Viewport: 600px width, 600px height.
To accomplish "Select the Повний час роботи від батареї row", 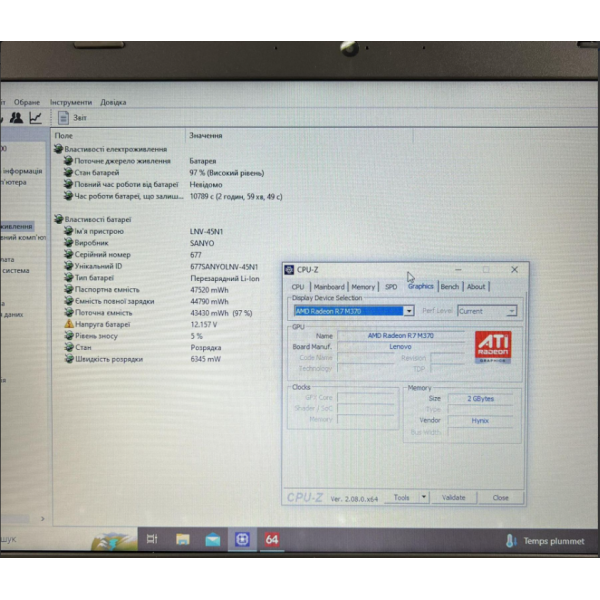I will click(174, 184).
